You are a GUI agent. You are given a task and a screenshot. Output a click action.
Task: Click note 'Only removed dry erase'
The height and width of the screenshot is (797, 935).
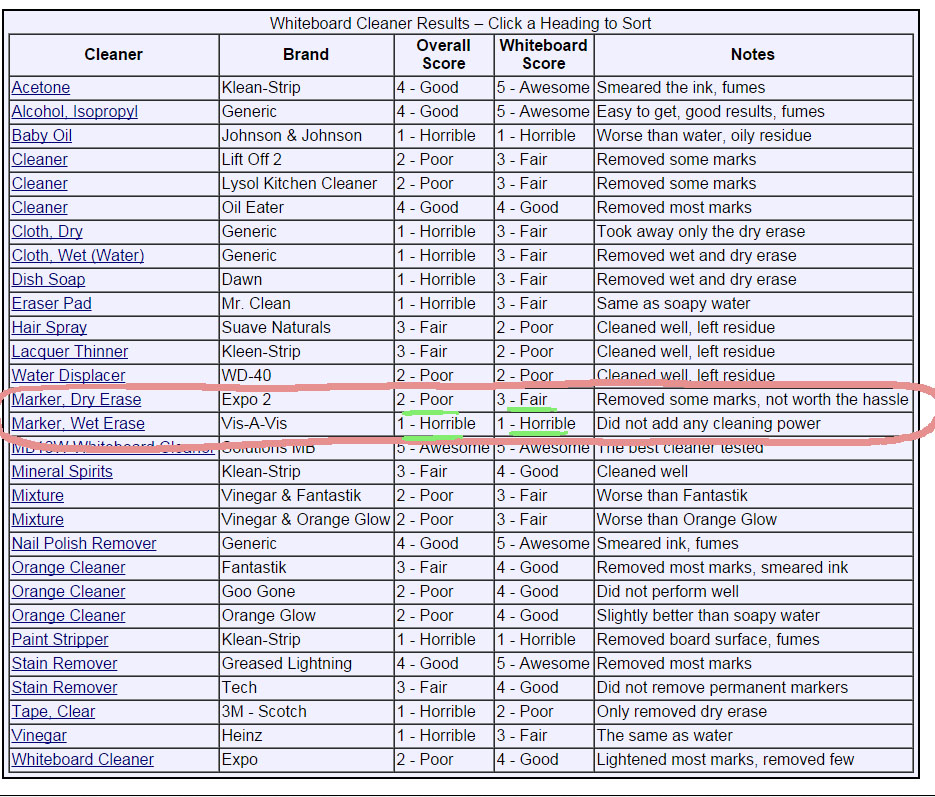pyautogui.click(x=682, y=711)
